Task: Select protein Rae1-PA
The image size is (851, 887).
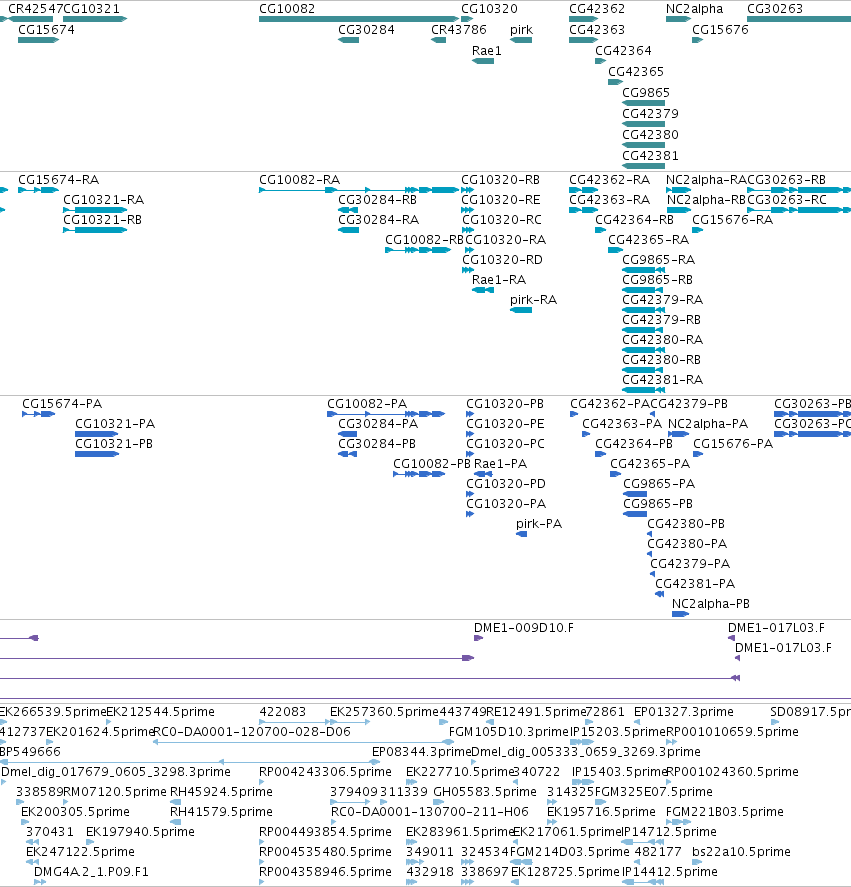Action: tap(483, 474)
